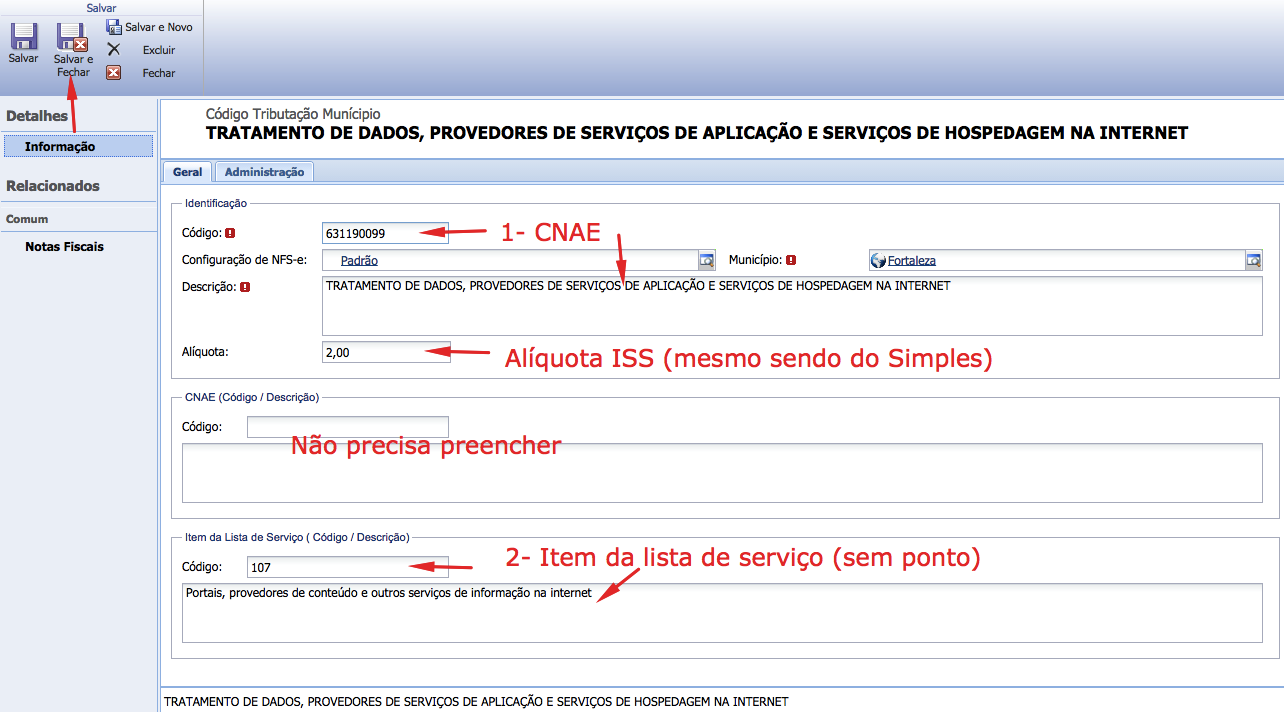Click the Padrão link in NFS-e configuration
1284x712 pixels.
pos(359,260)
